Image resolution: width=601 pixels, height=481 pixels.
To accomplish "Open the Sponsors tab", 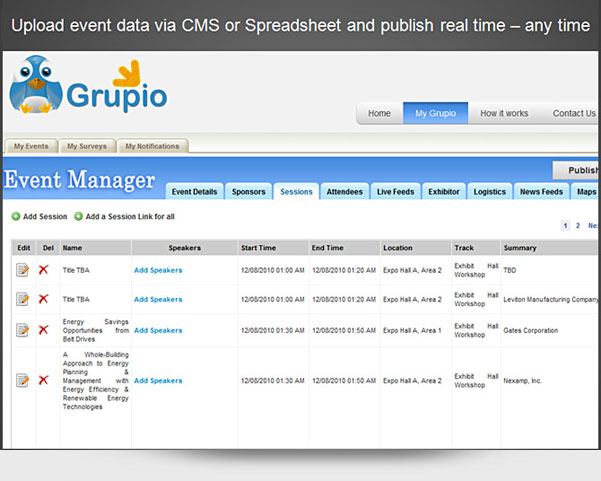I will (248, 192).
